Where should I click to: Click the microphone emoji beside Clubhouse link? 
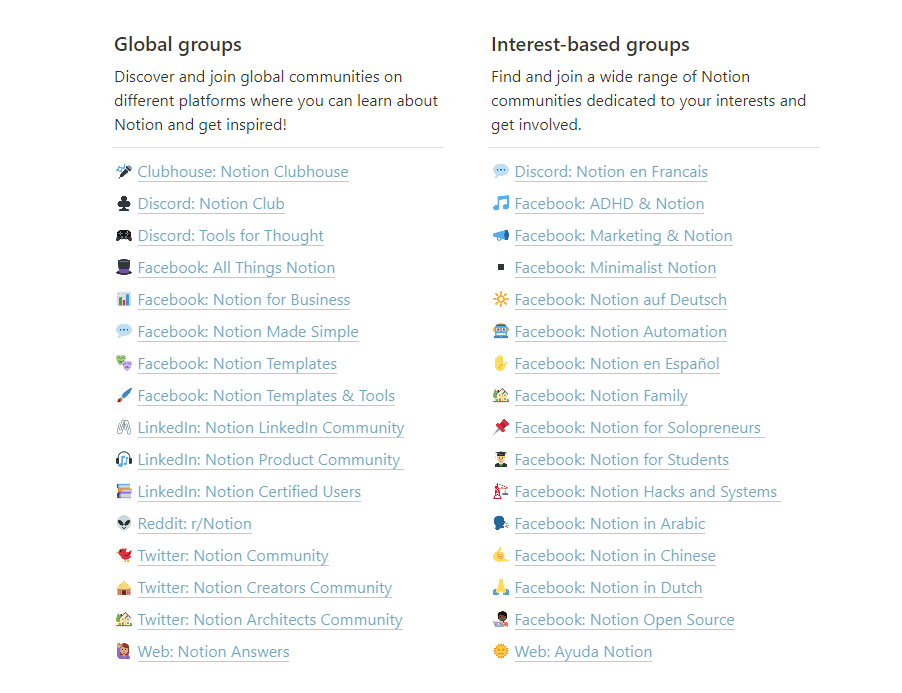pyautogui.click(x=124, y=172)
